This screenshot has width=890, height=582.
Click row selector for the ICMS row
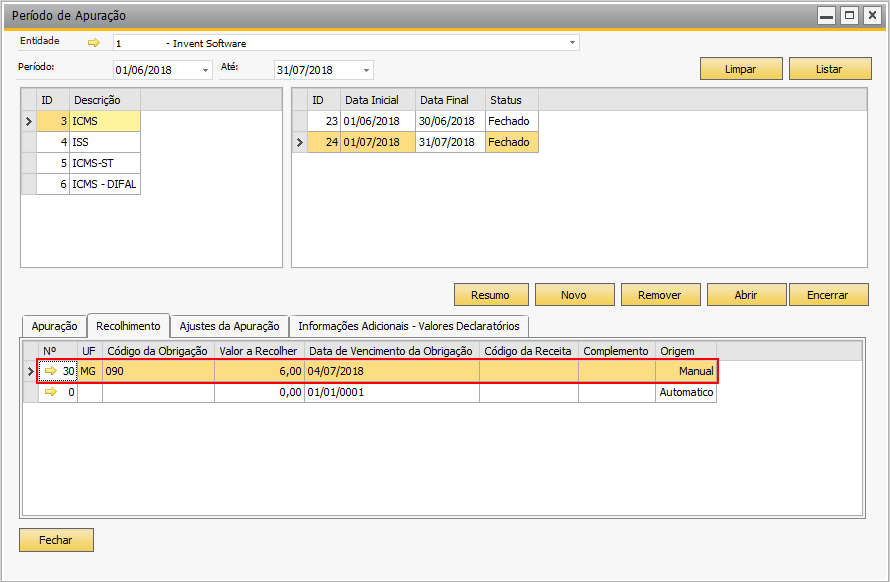pyautogui.click(x=29, y=121)
